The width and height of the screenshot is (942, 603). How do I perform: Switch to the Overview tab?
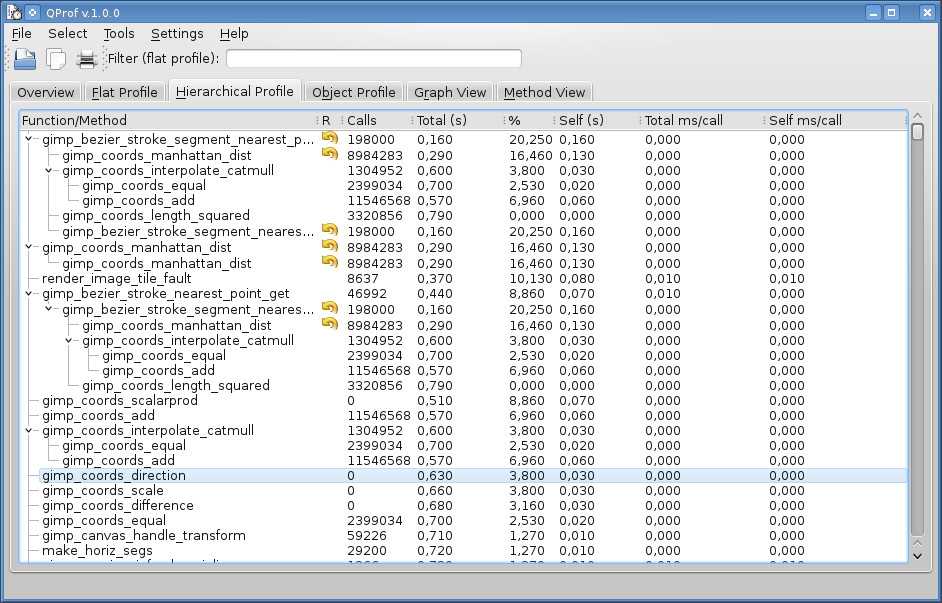pyautogui.click(x=46, y=92)
